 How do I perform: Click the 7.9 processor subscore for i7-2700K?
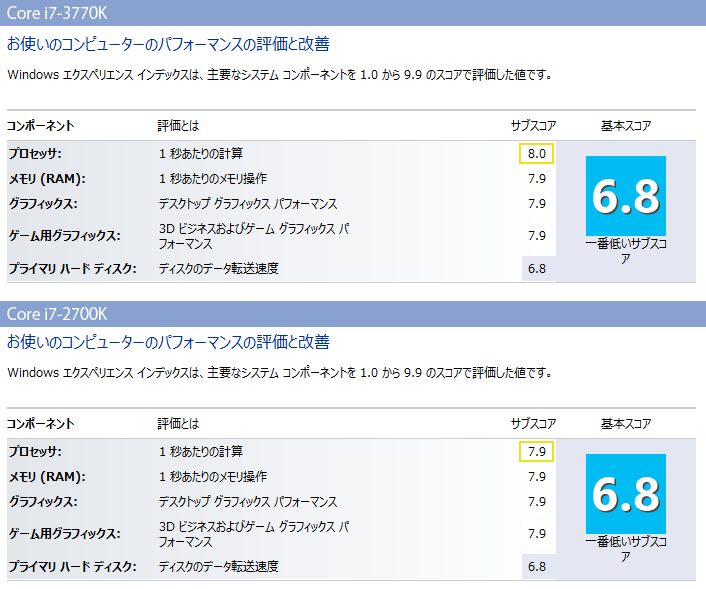[537, 452]
